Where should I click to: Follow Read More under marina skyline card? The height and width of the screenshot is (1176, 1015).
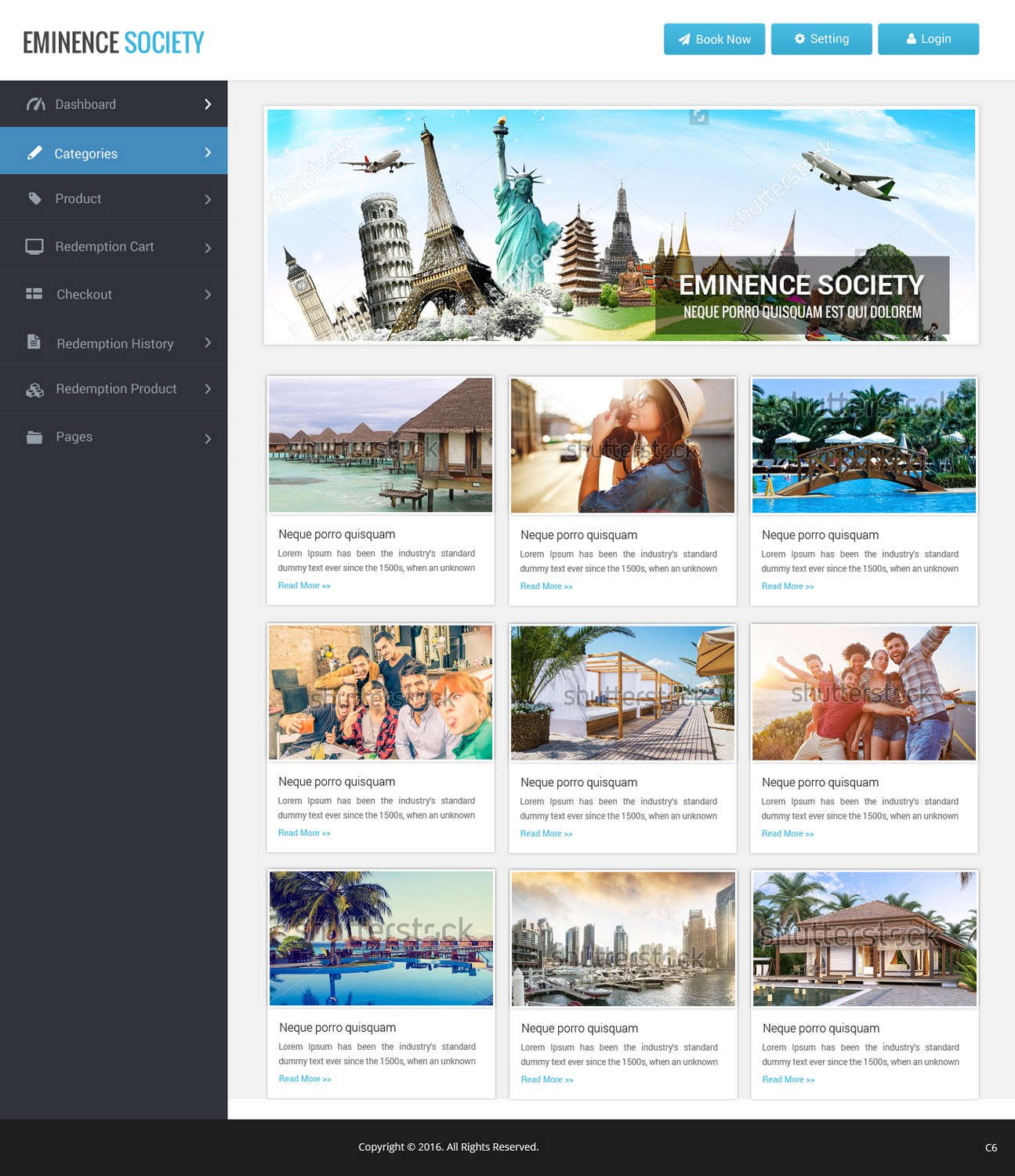(x=547, y=1080)
